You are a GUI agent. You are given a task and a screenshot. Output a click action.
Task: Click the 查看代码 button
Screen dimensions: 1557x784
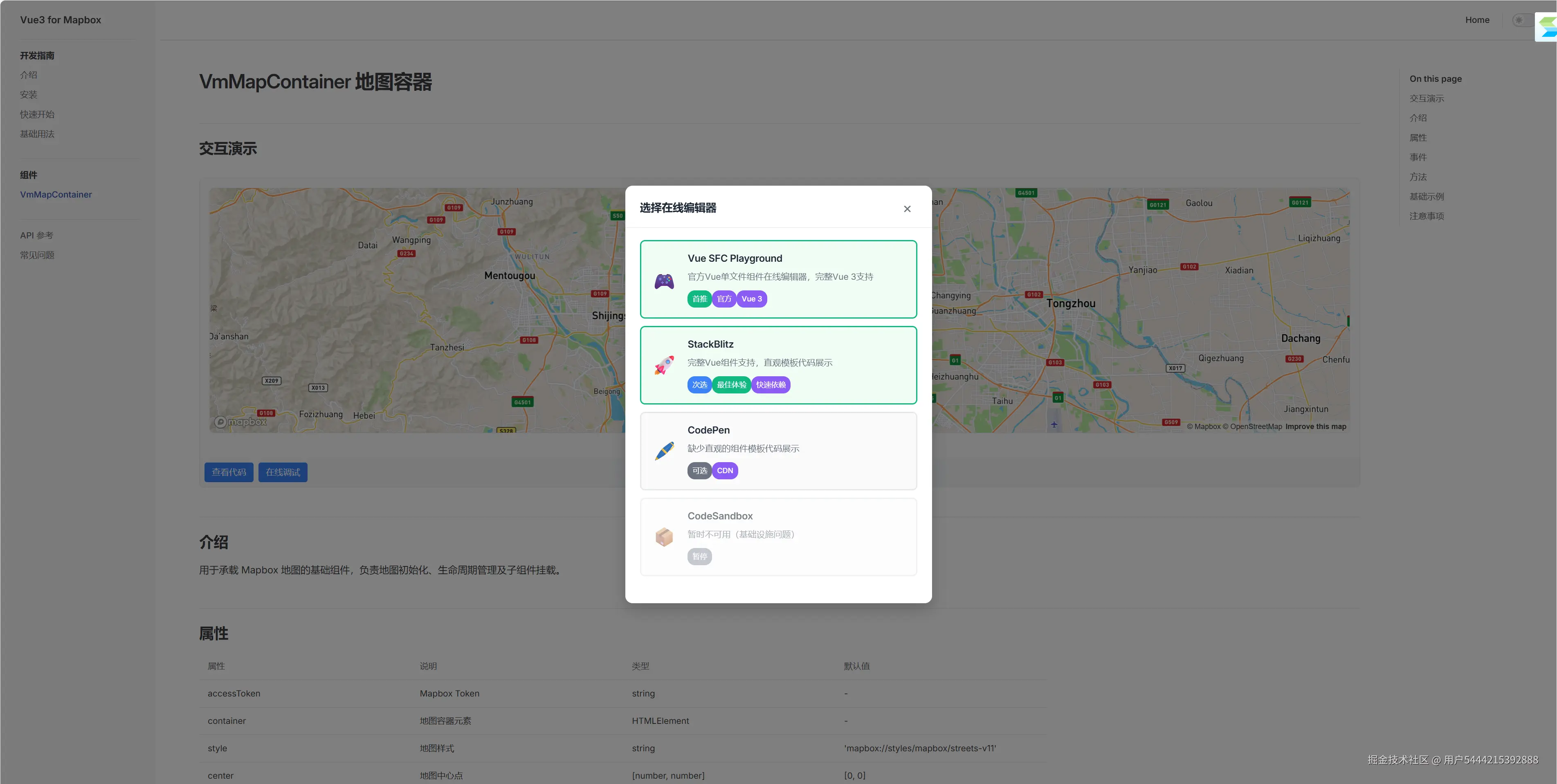(229, 472)
